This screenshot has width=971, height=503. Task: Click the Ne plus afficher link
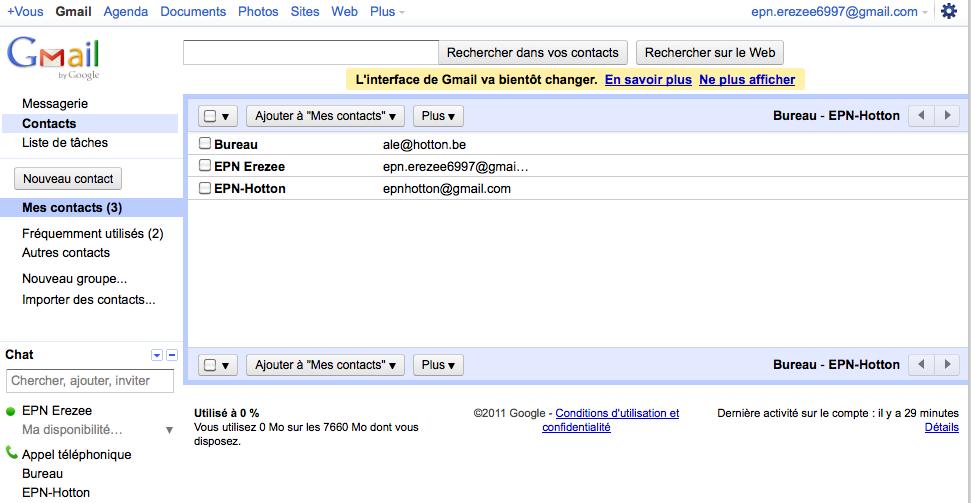click(x=747, y=80)
